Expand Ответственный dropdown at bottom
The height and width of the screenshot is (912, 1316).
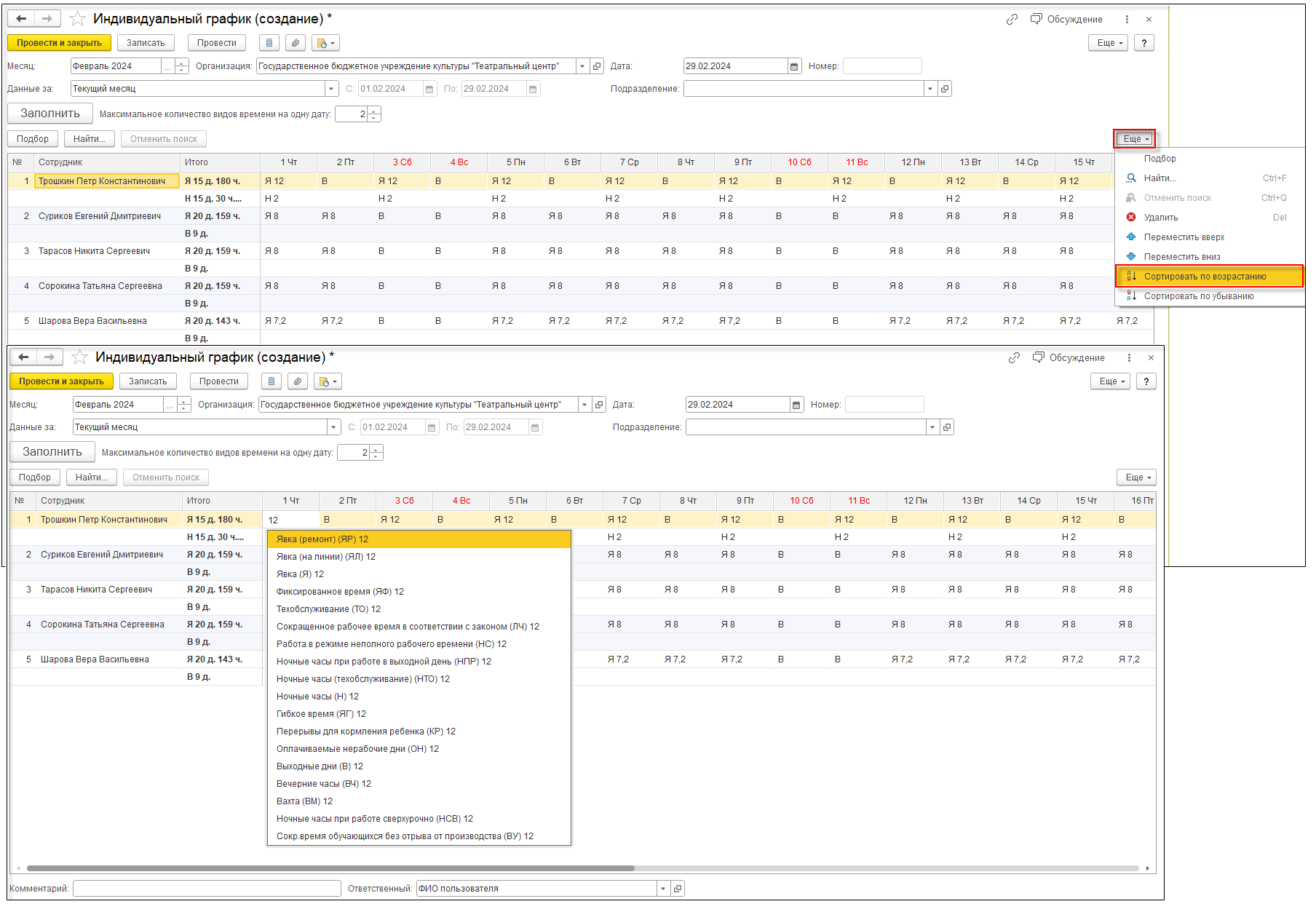click(662, 889)
